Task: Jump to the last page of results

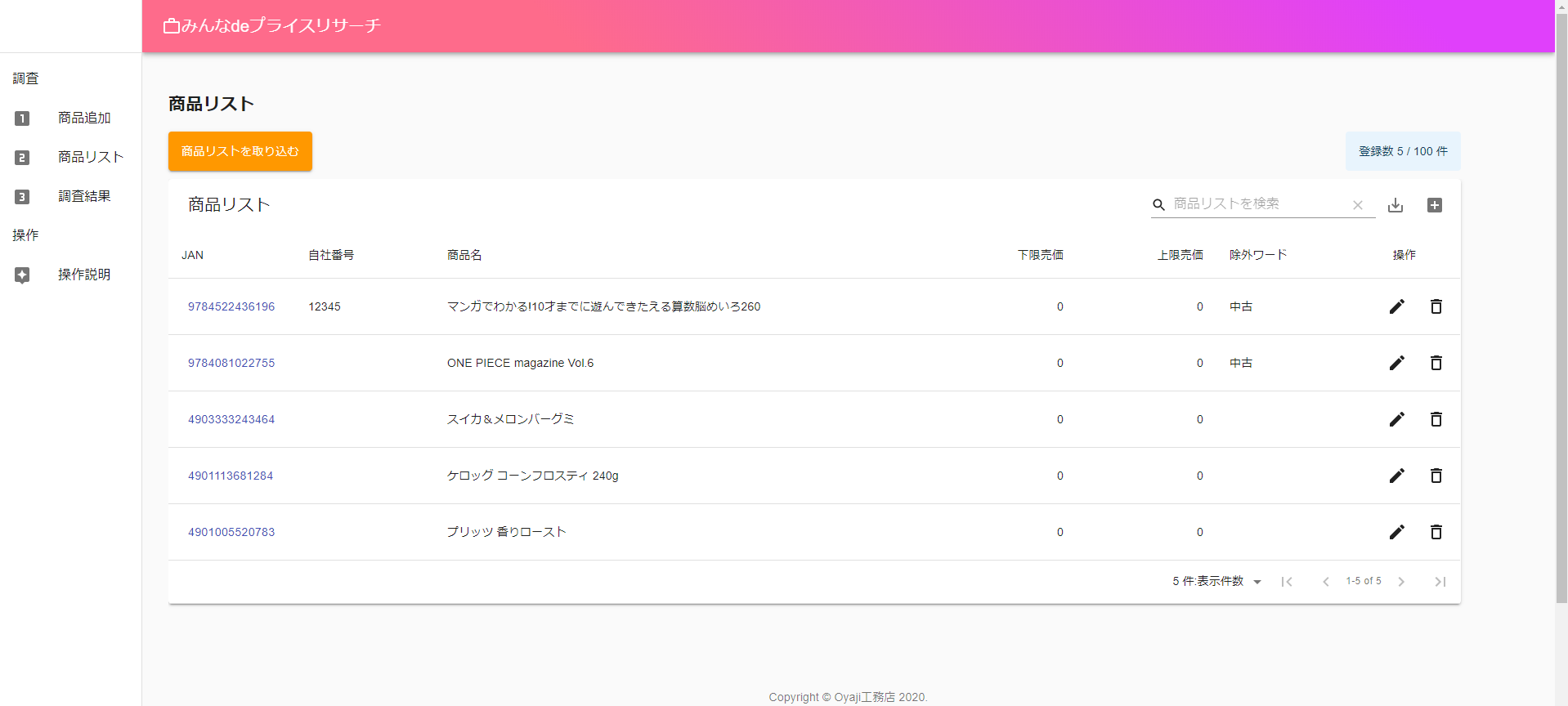Action: (x=1440, y=582)
